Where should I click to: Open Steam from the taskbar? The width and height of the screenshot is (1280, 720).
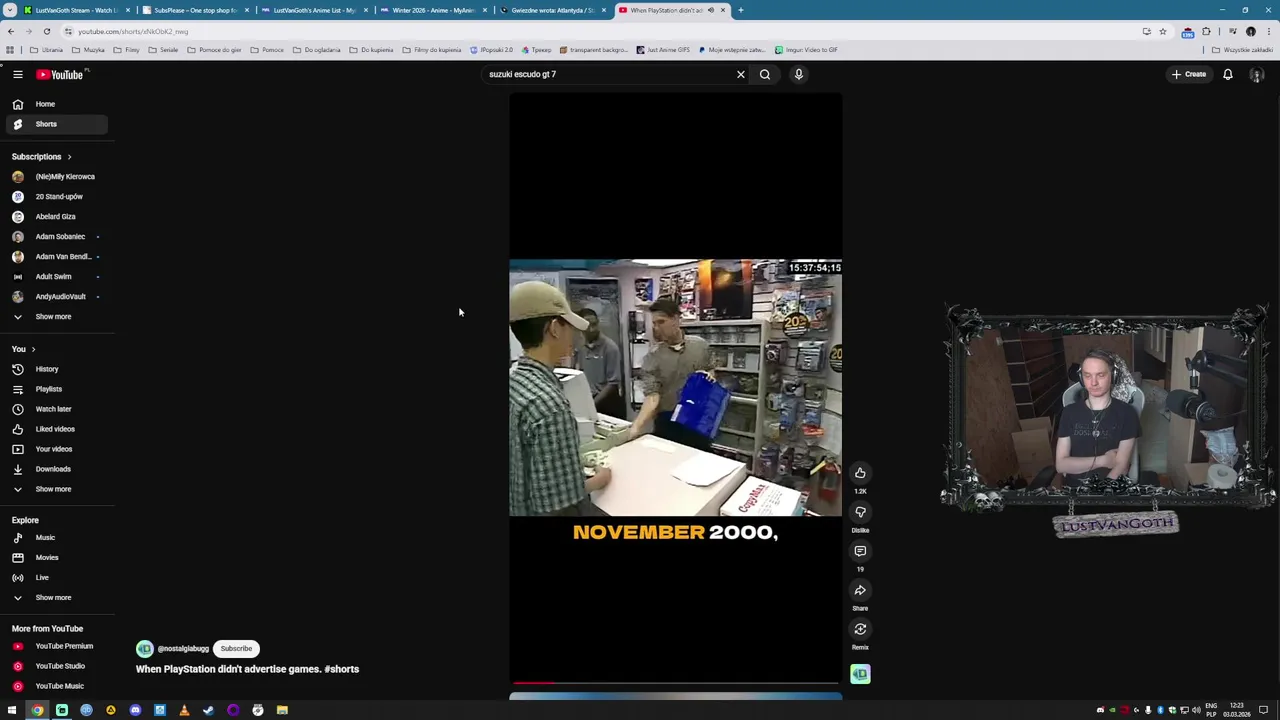208,710
